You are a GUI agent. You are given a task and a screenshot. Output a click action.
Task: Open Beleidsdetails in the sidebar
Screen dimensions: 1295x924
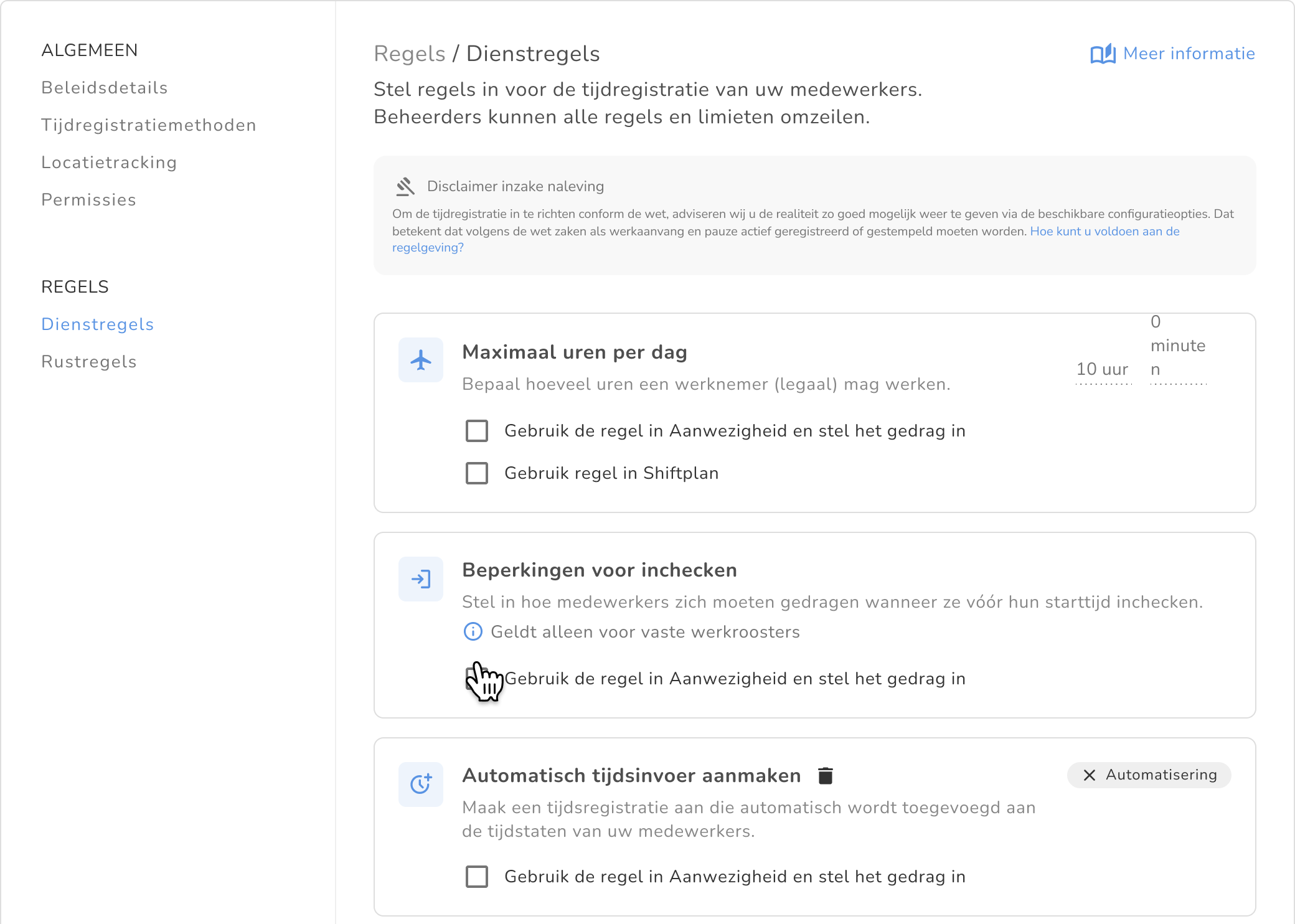(x=105, y=88)
